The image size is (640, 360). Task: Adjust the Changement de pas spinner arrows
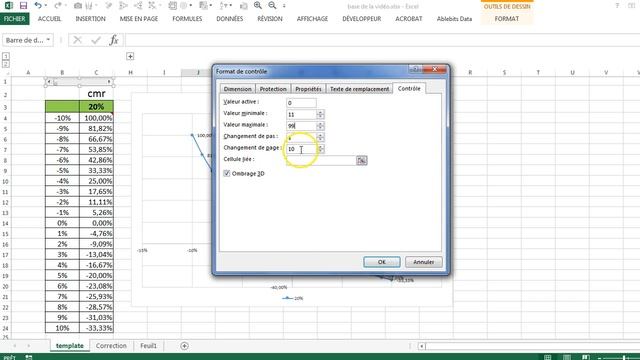[320, 137]
